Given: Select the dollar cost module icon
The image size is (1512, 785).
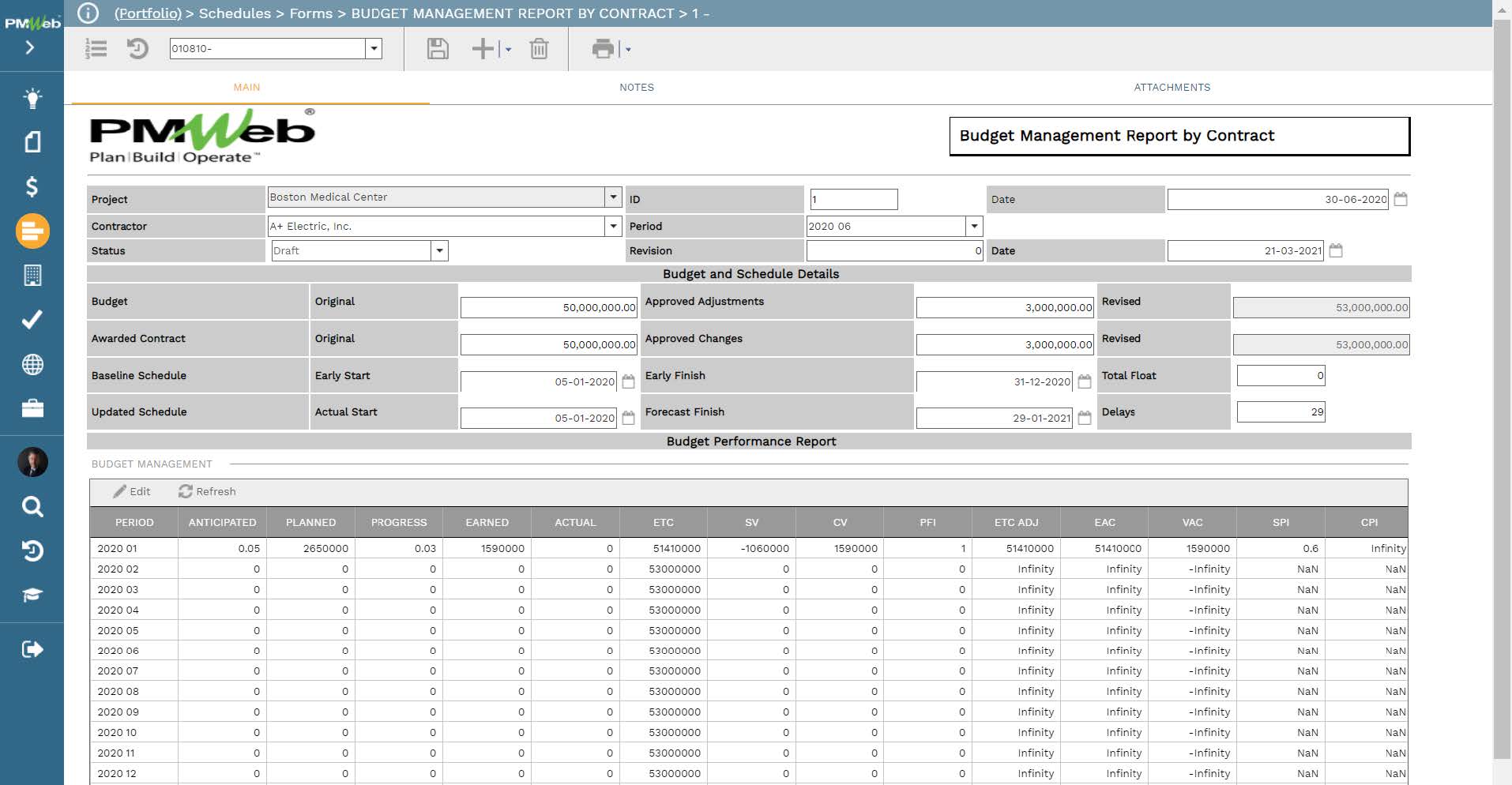Looking at the screenshot, I should (x=32, y=188).
